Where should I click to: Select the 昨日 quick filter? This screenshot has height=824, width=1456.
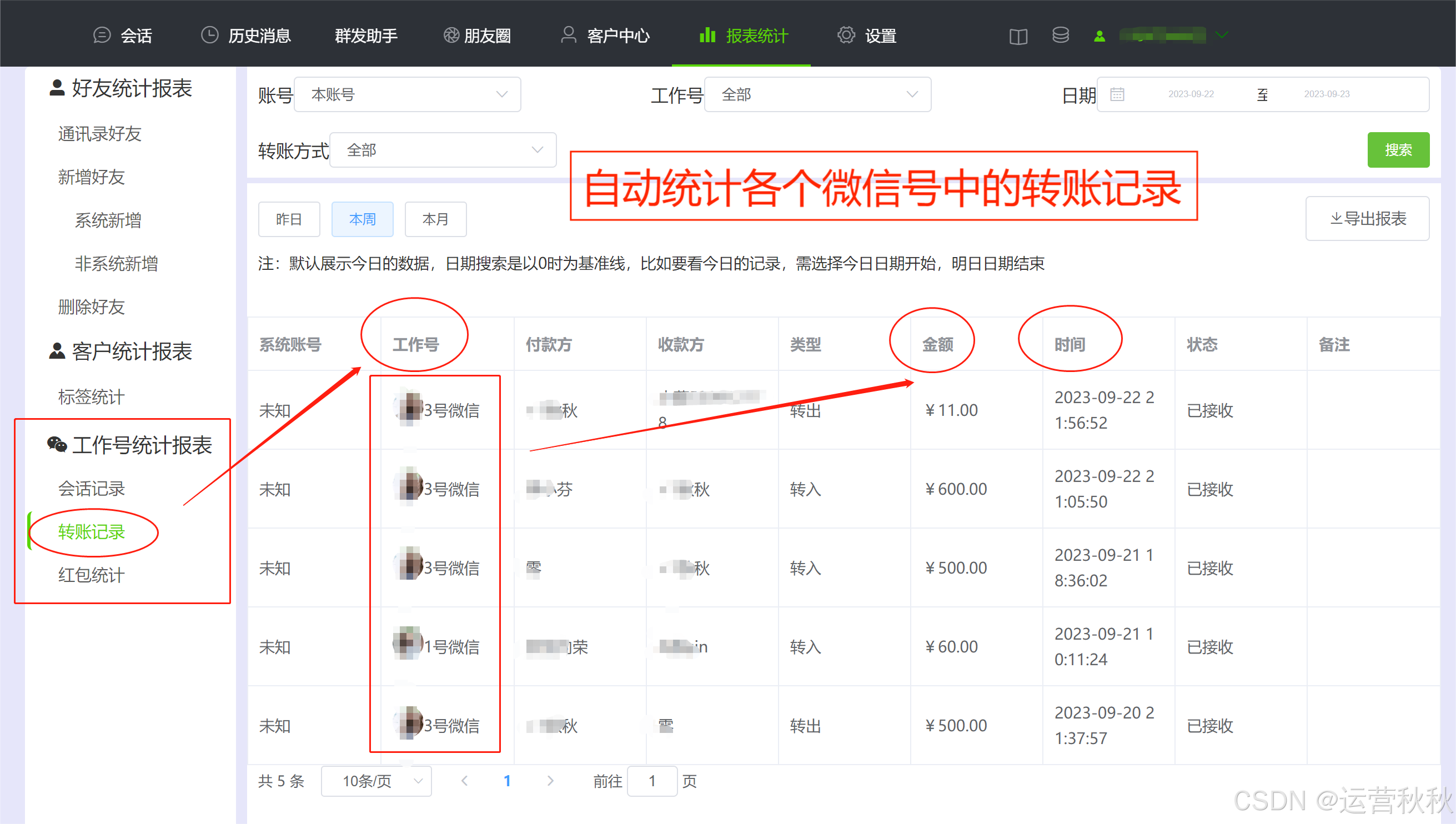tap(289, 219)
